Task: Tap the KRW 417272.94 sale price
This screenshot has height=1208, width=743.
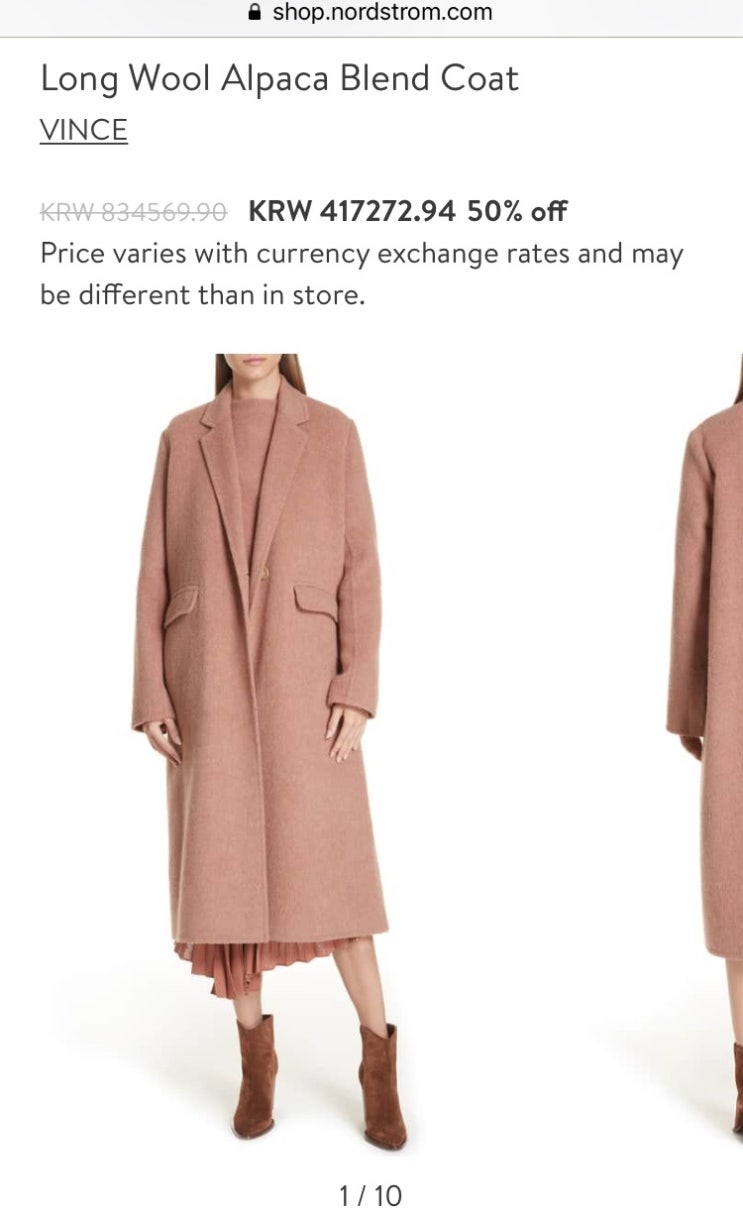Action: [x=352, y=211]
